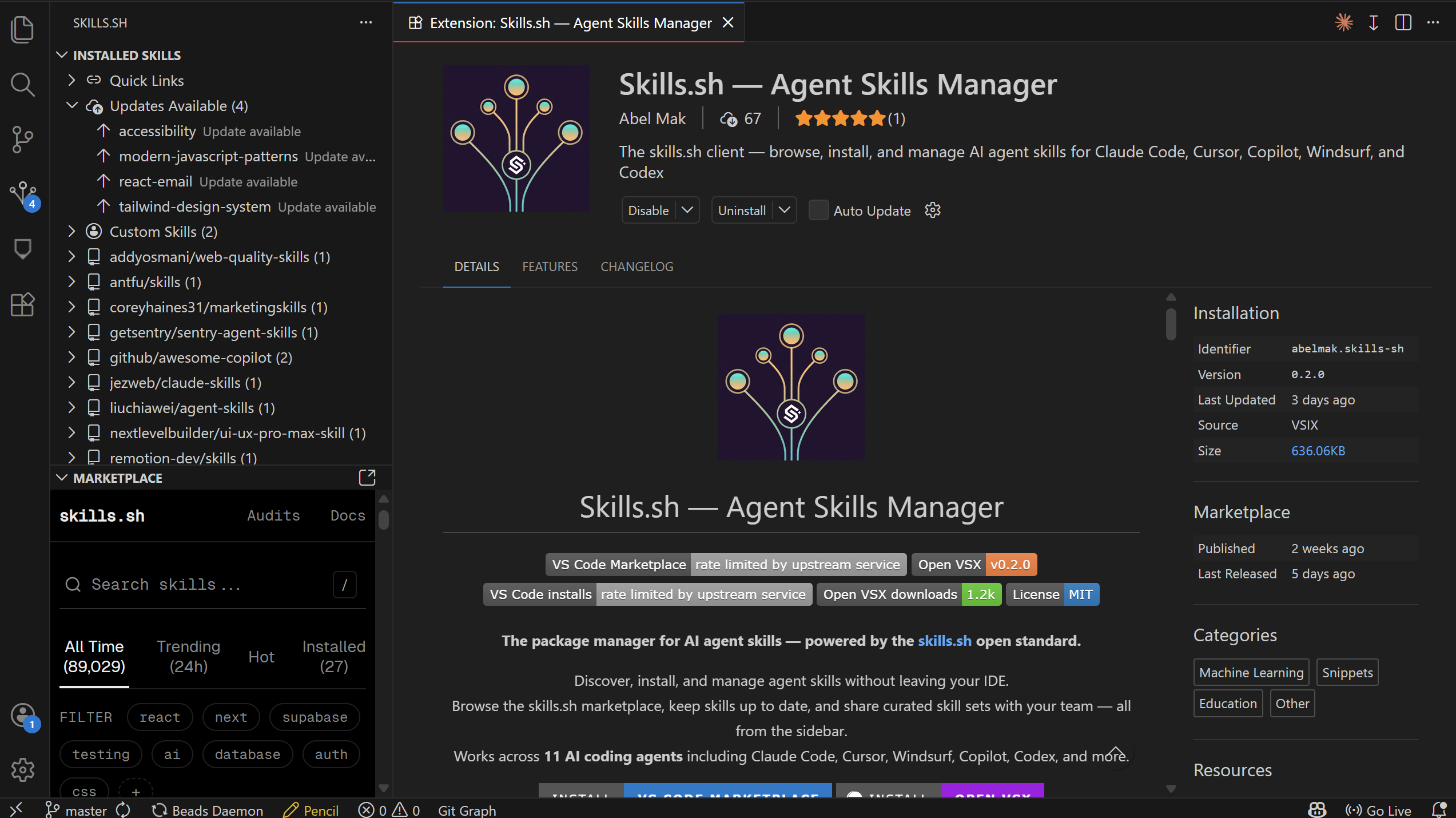Toggle the testing filter chip
The image size is (1456, 818).
coord(101,754)
